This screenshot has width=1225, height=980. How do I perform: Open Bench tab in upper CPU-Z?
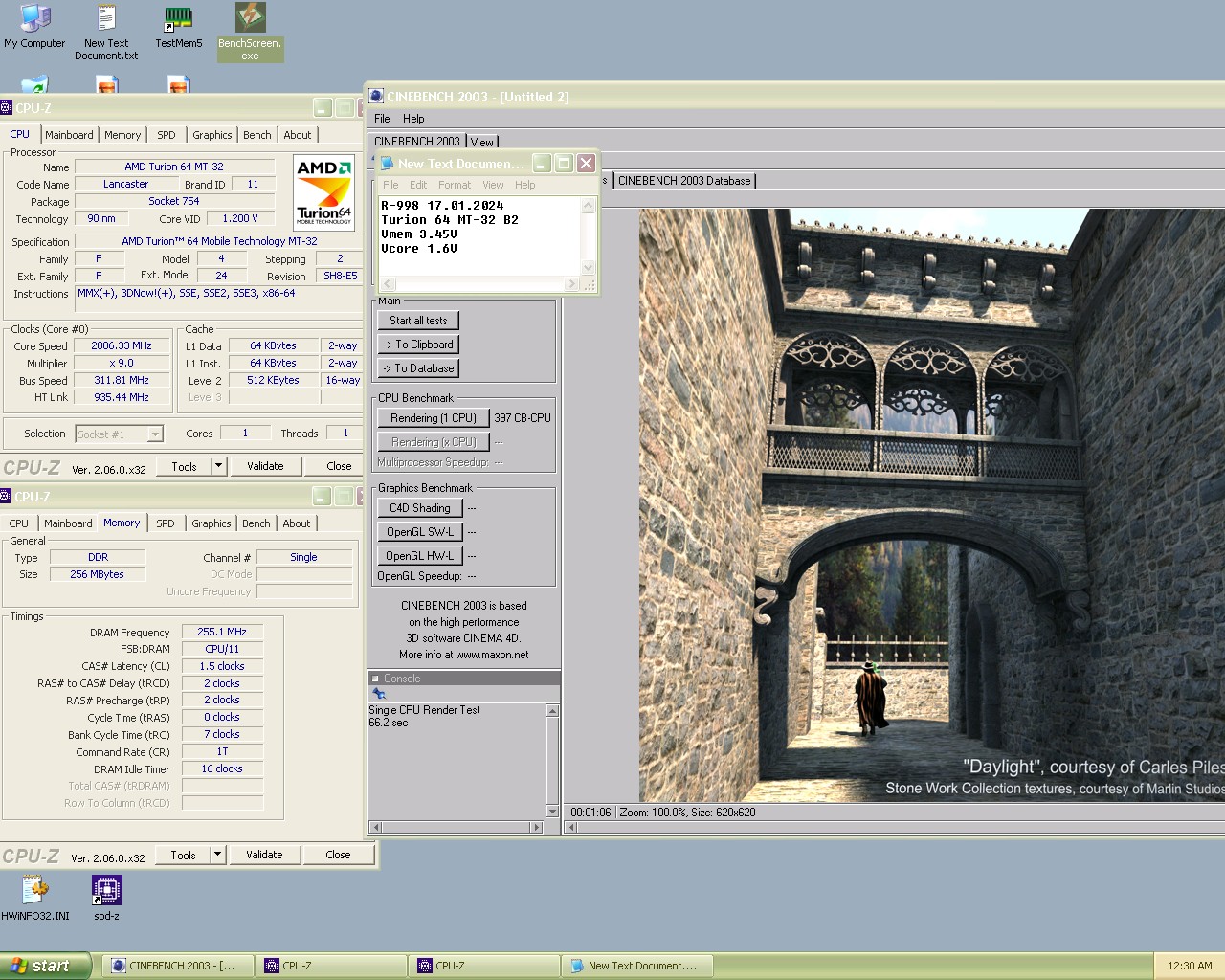(256, 135)
